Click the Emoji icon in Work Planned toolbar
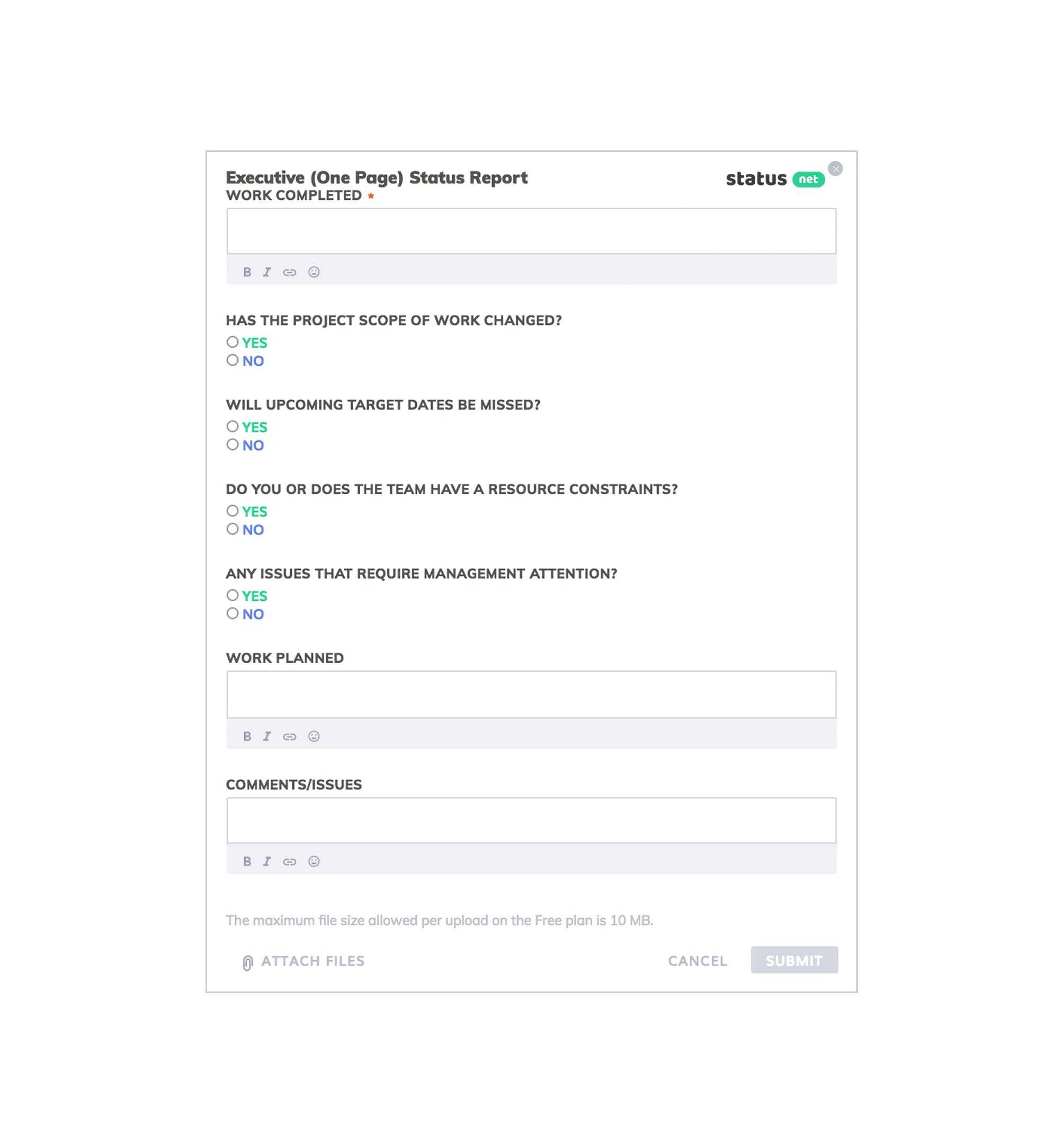The image size is (1064, 1144). [x=313, y=736]
